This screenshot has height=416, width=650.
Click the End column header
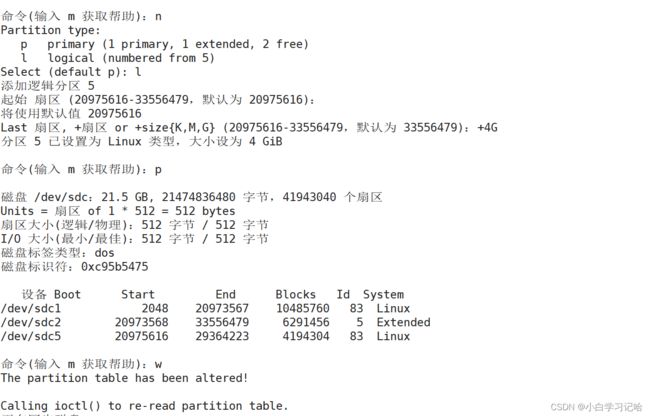point(225,294)
